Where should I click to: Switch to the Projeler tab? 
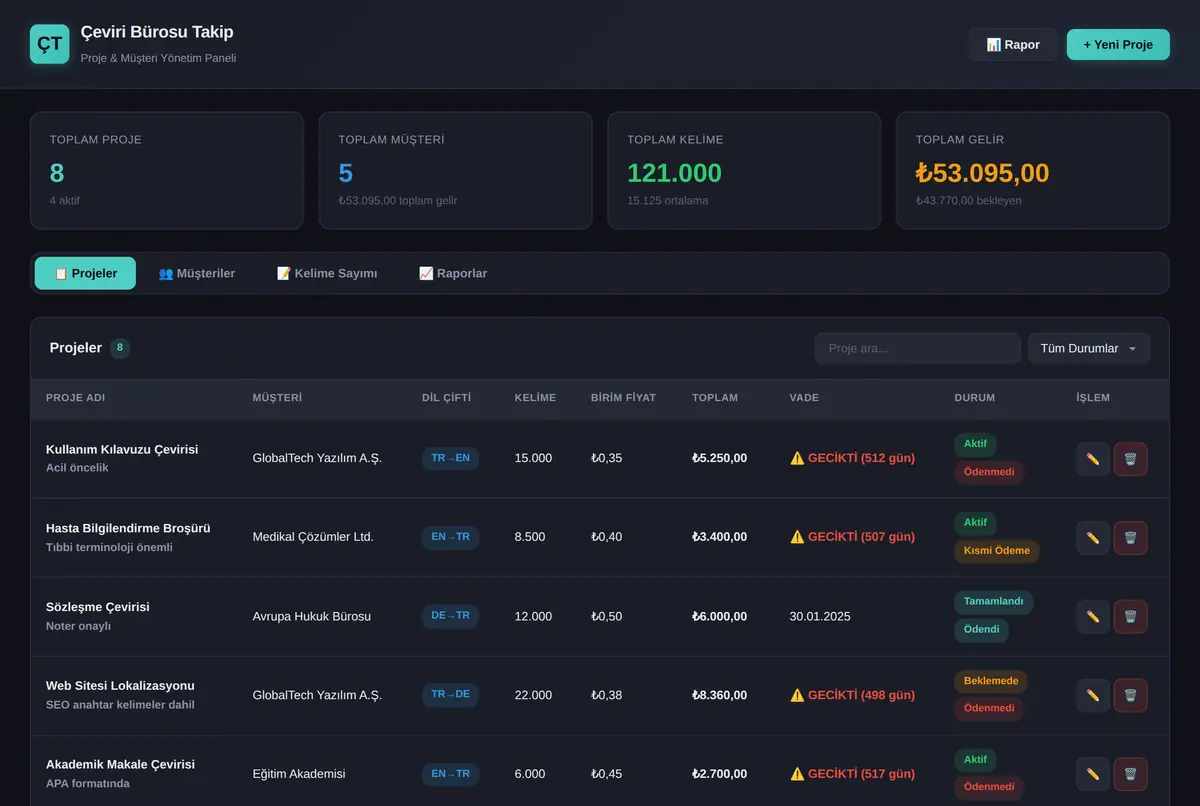(85, 273)
